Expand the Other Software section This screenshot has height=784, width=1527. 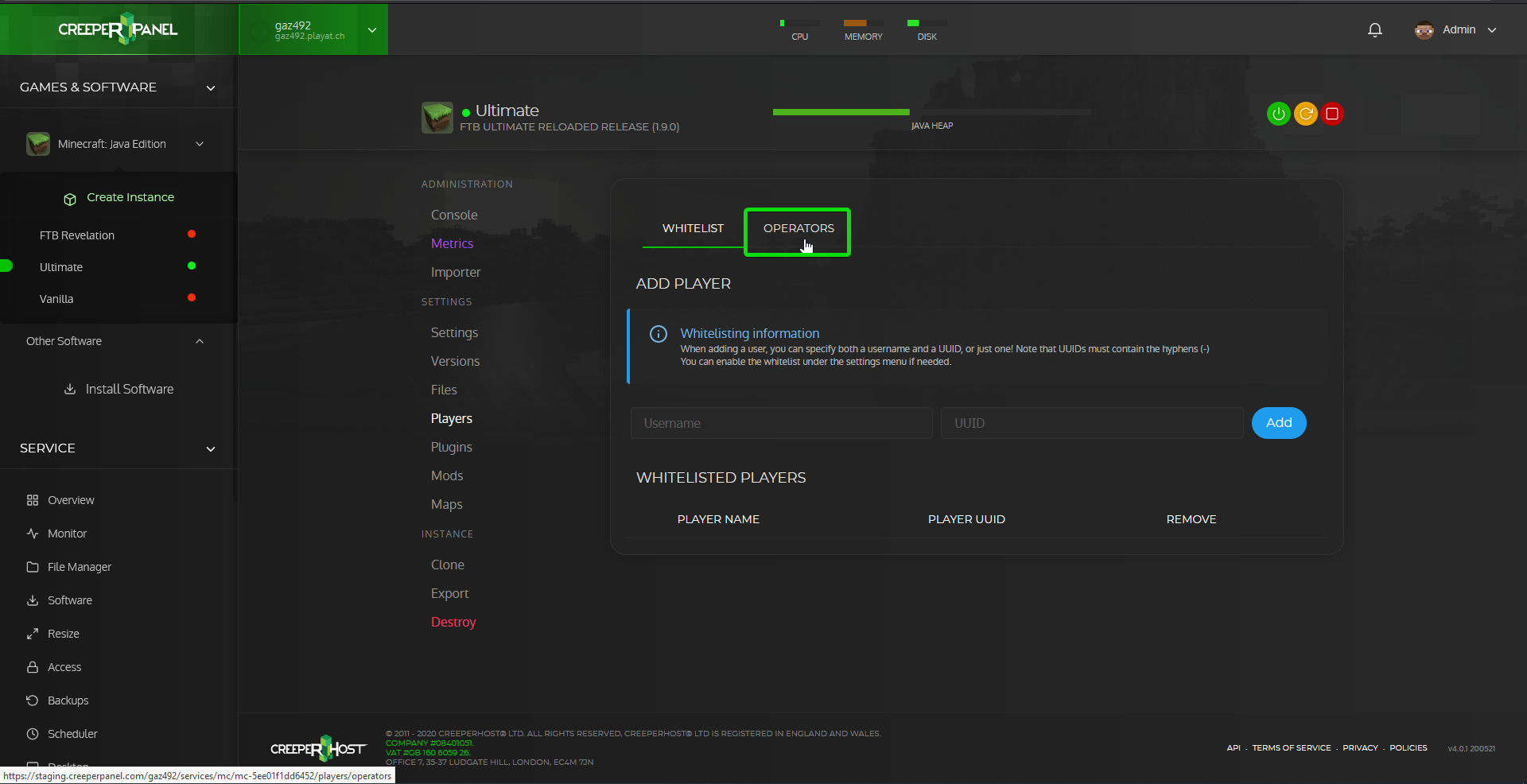pyautogui.click(x=200, y=341)
